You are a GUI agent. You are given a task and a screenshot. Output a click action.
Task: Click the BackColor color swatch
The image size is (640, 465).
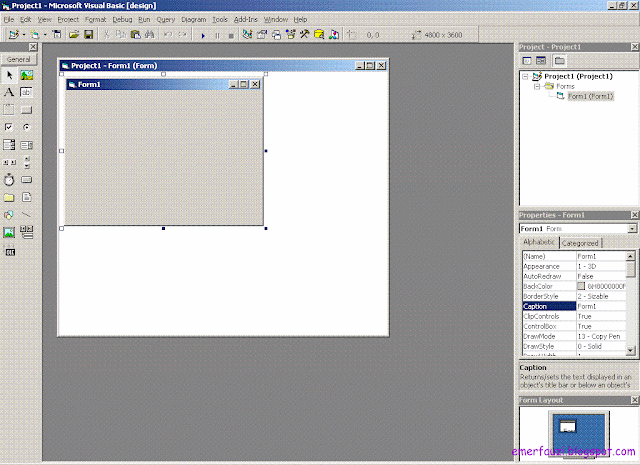[581, 286]
